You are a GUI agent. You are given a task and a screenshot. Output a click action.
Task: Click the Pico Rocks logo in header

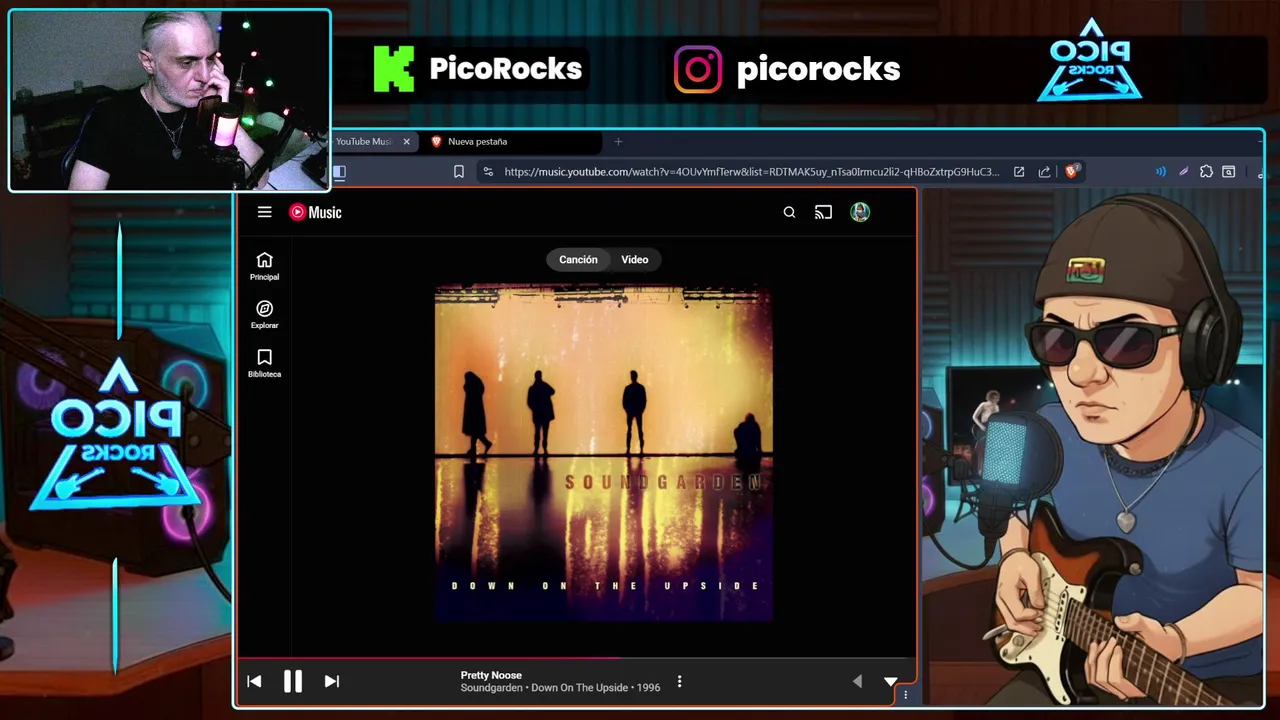[1090, 60]
